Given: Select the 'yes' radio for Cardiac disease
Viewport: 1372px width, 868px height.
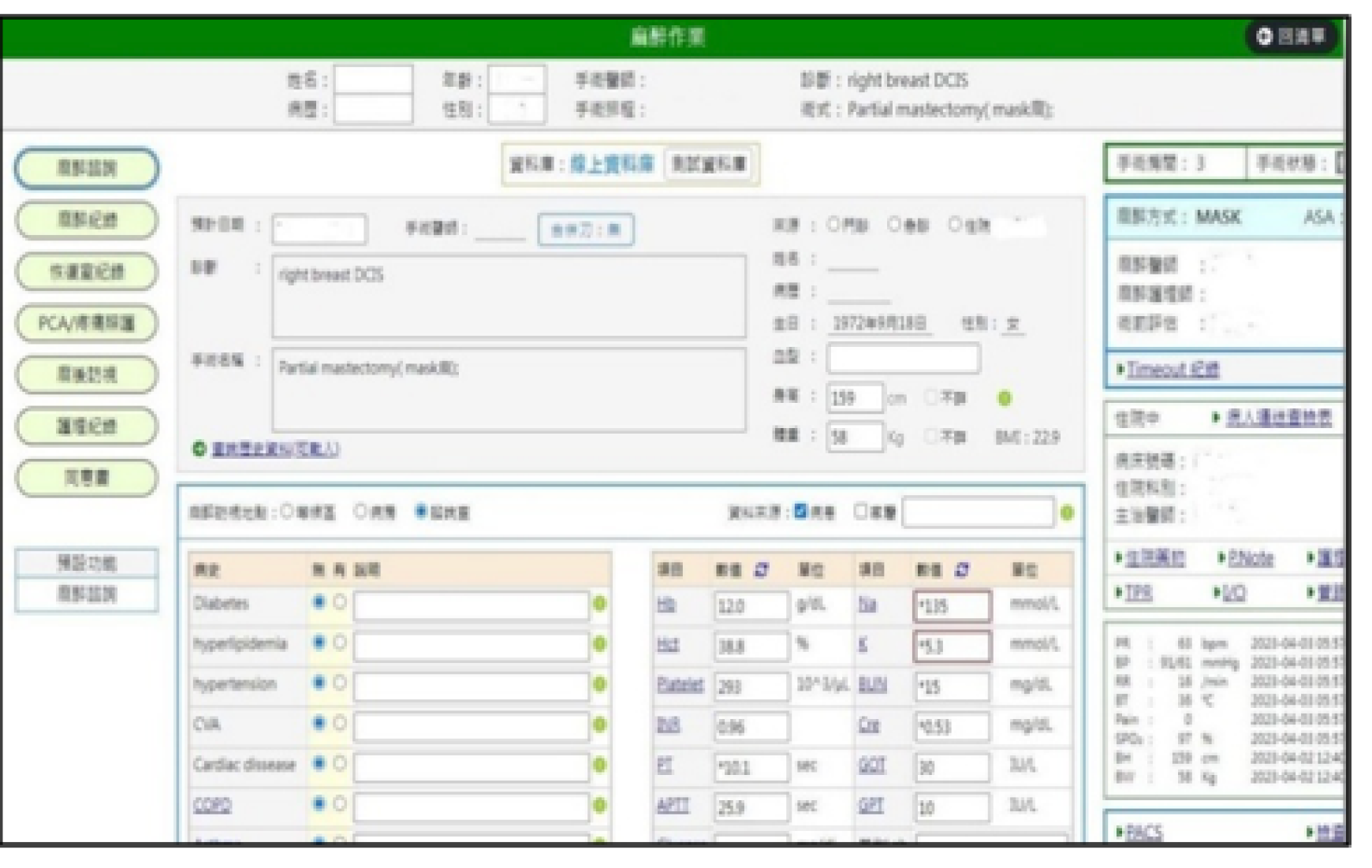Looking at the screenshot, I should click(340, 763).
